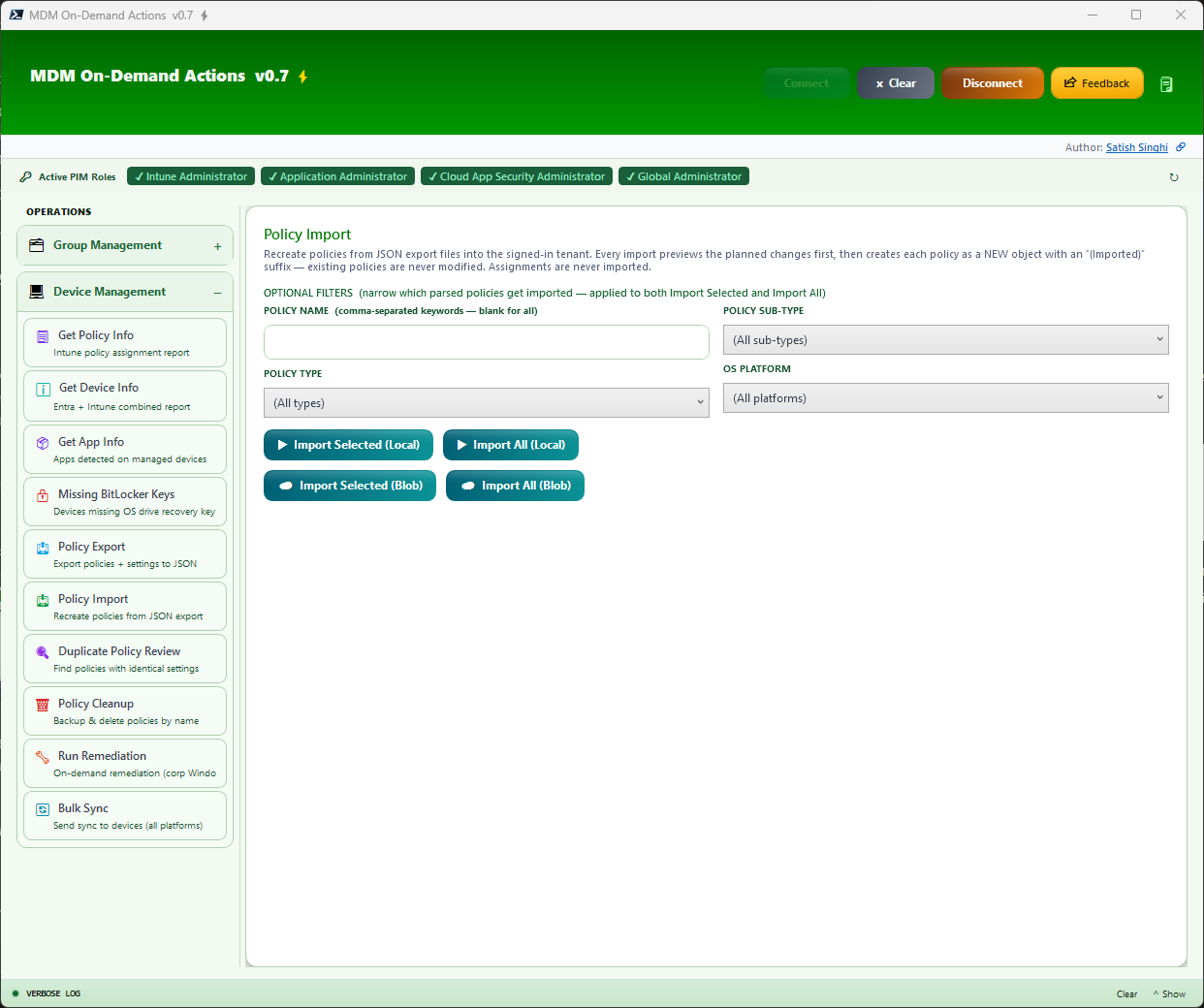Click the PowerShell icon in title bar
Screen dimensions: 1204x1008
(x=16, y=16)
